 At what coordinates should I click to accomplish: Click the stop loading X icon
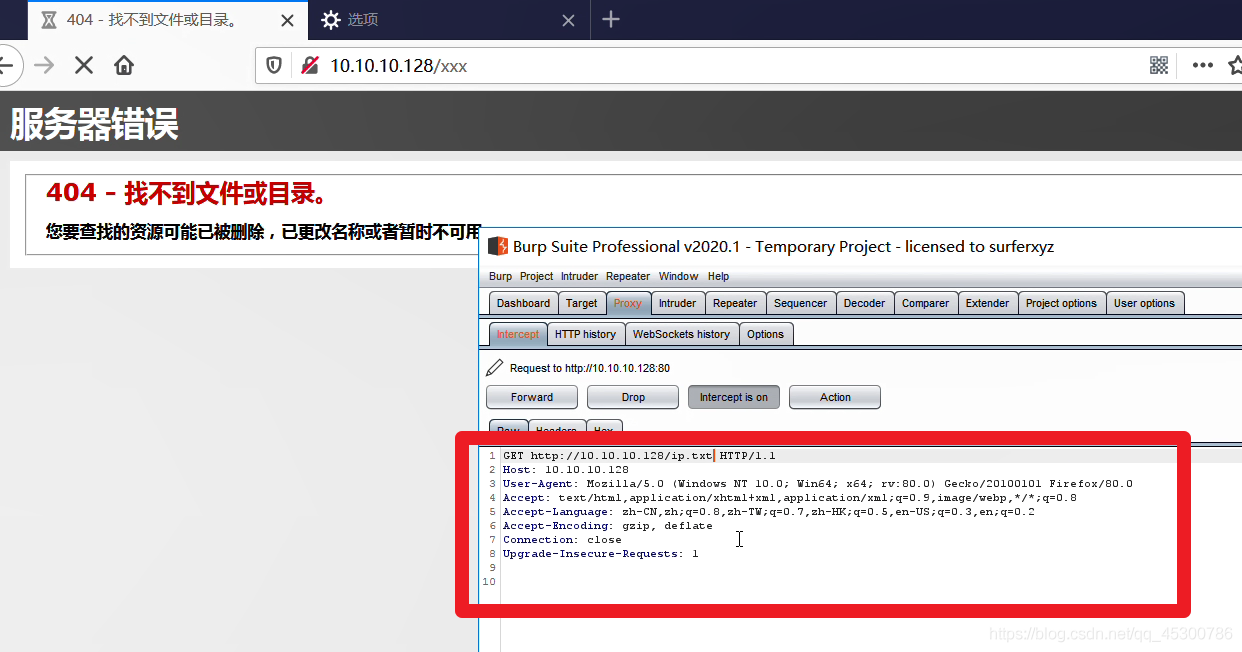click(84, 66)
